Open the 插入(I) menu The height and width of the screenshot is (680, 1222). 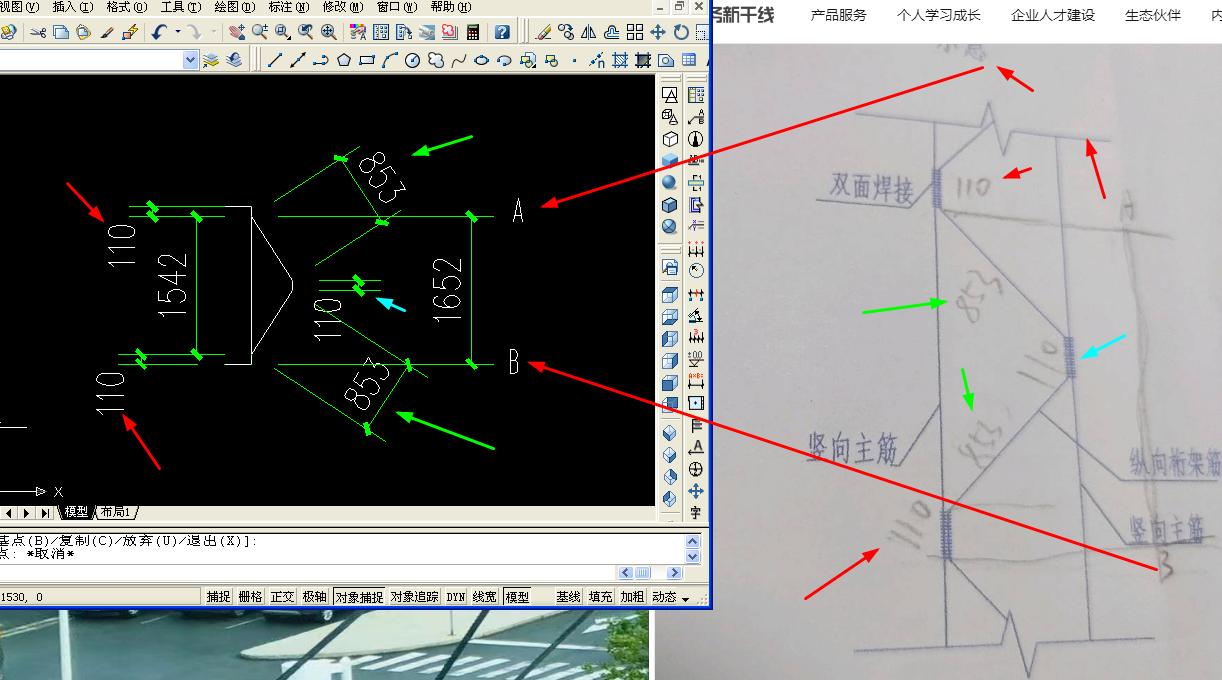click(72, 7)
